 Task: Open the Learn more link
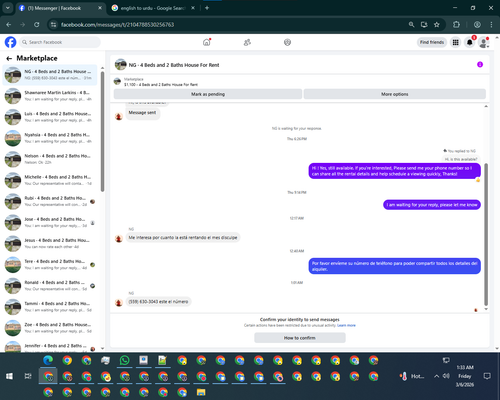(x=346, y=325)
